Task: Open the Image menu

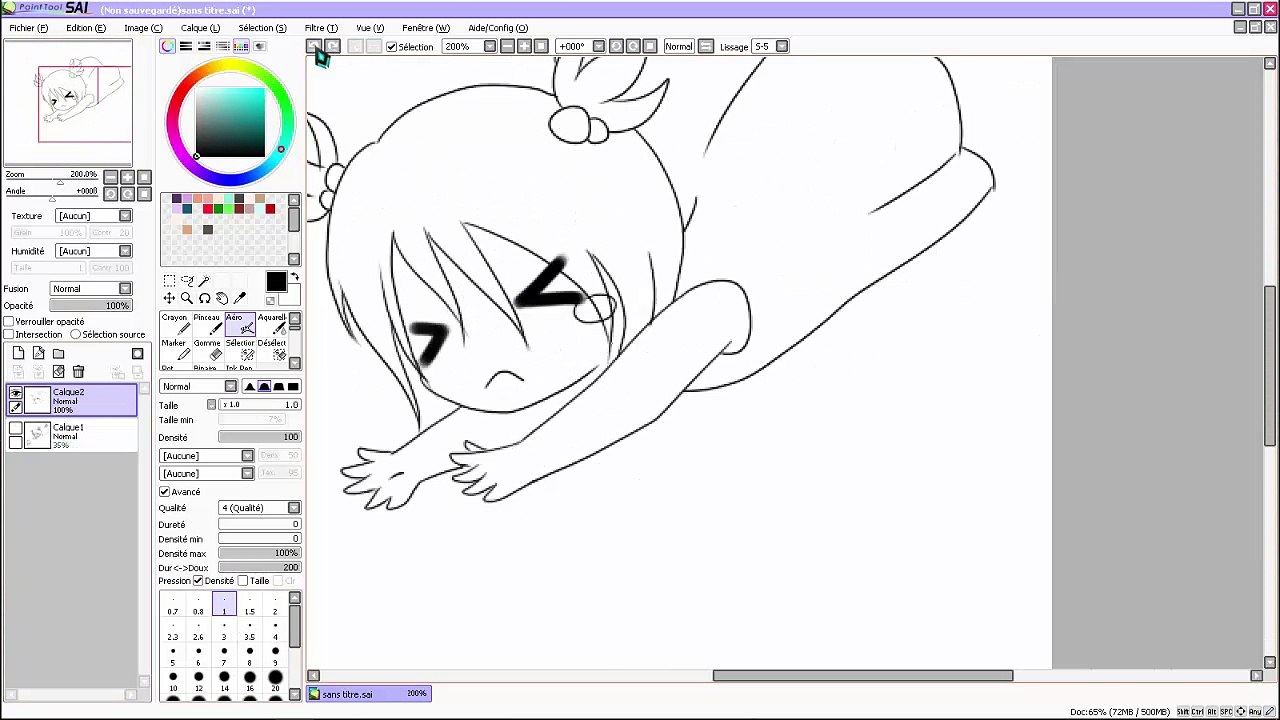Action: tap(143, 28)
